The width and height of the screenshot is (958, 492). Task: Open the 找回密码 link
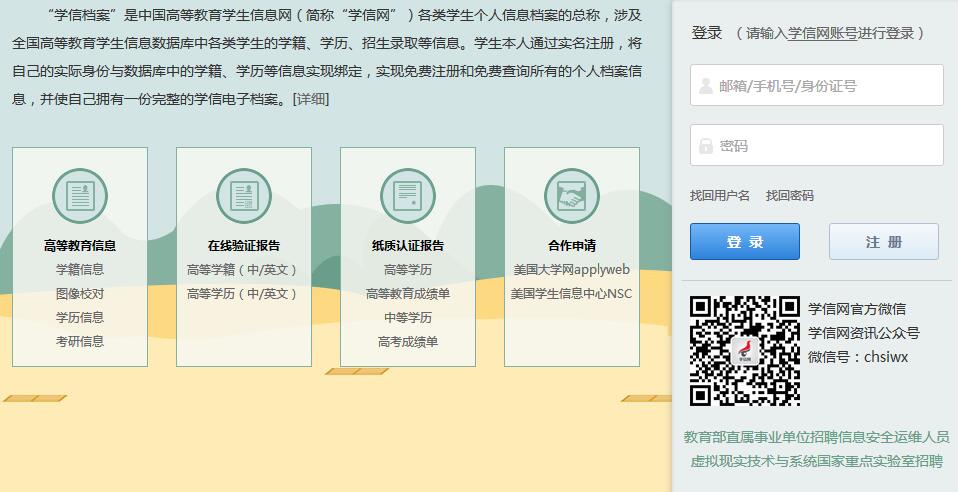(790, 196)
